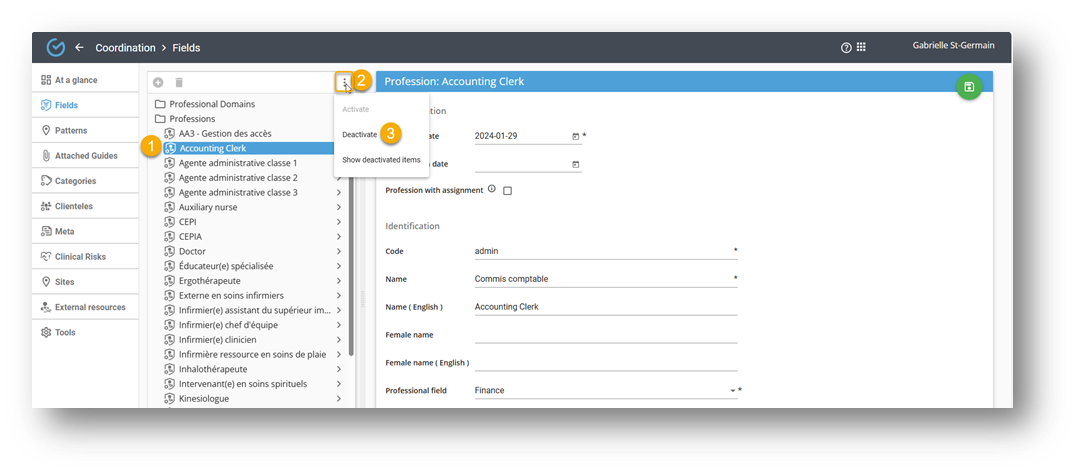Screen dimensions: 1078x473
Task: Toggle the Profession with assignment checkbox
Action: coord(507,190)
